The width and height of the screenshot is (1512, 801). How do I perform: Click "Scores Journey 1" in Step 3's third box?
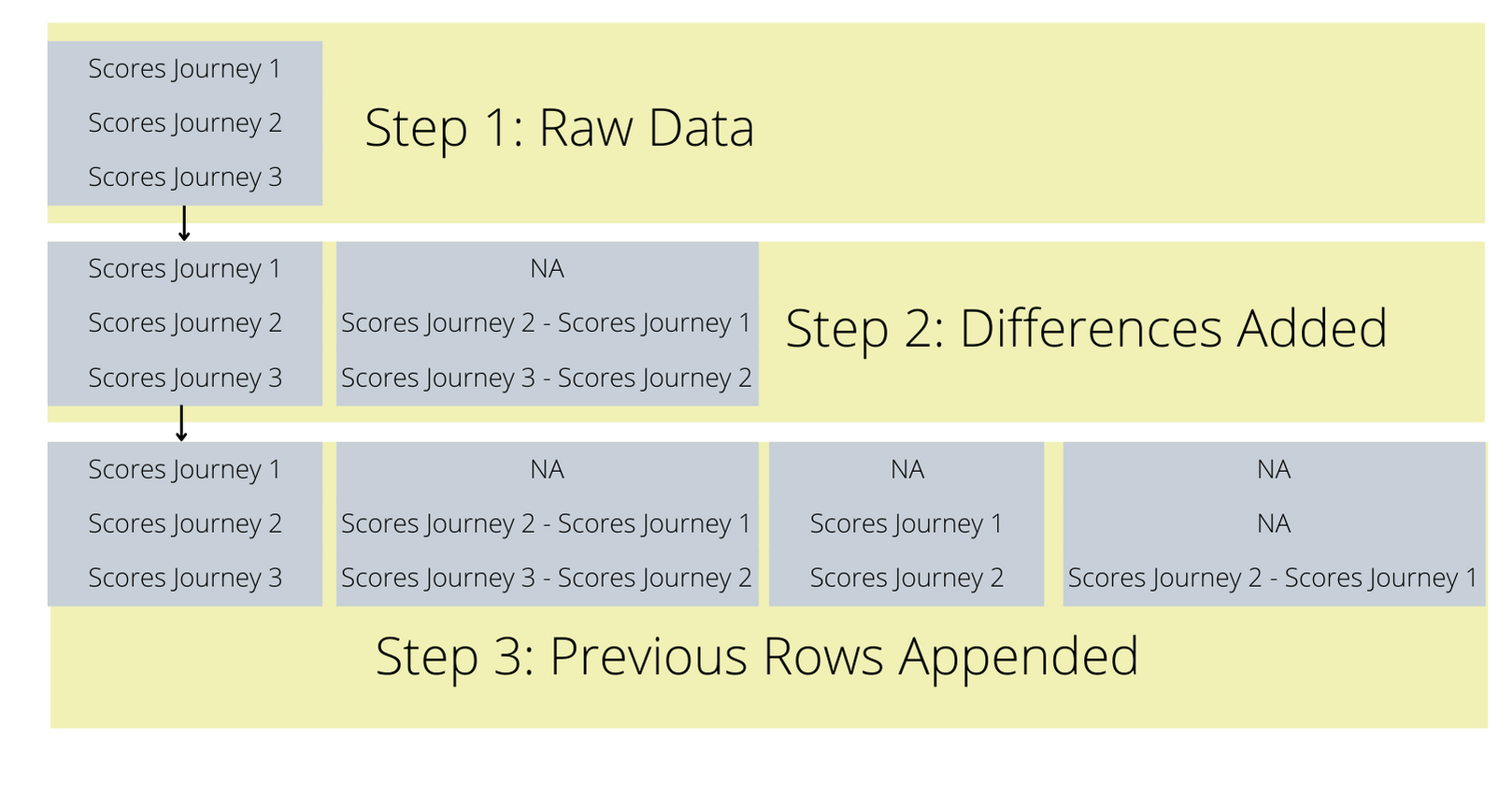coord(906,524)
